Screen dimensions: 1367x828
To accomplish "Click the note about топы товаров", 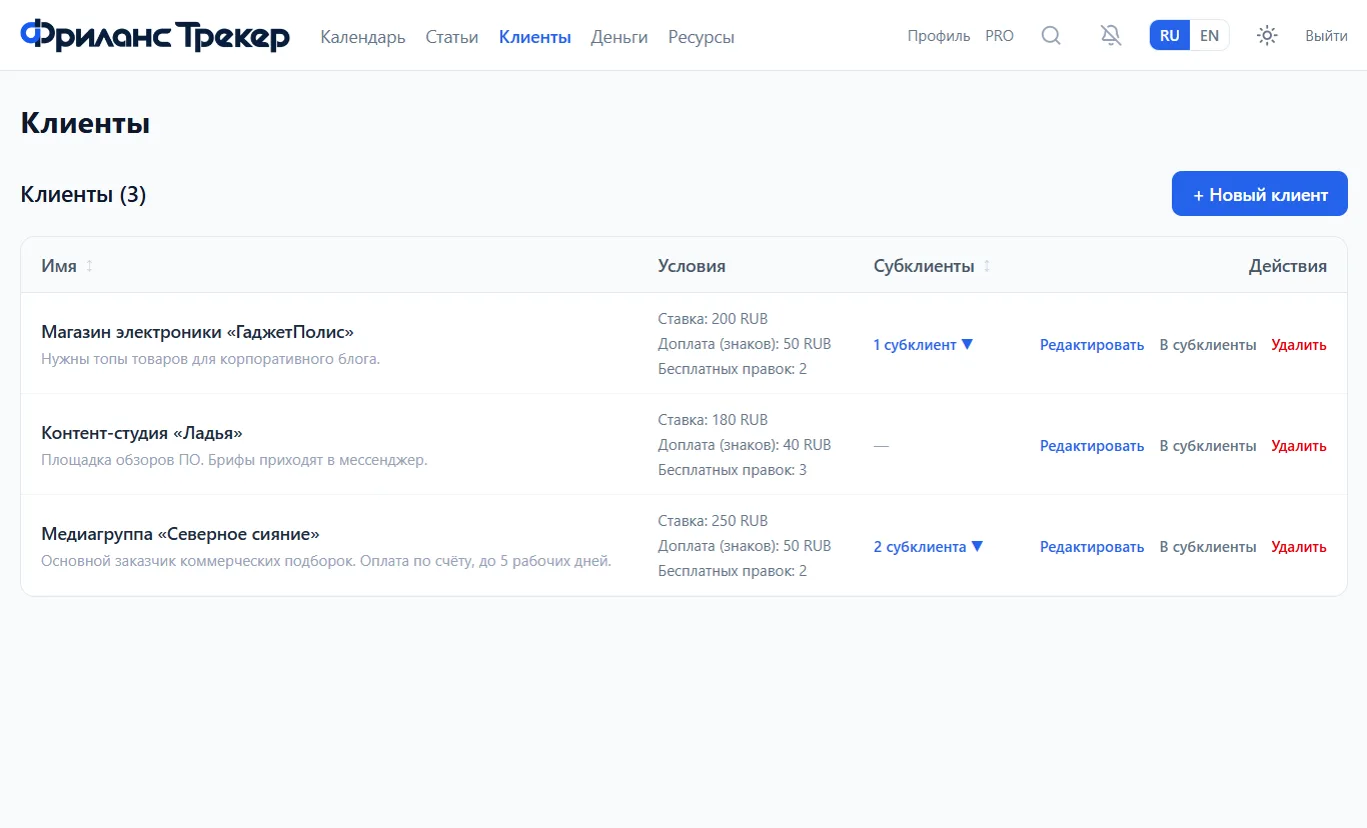I will (x=211, y=359).
